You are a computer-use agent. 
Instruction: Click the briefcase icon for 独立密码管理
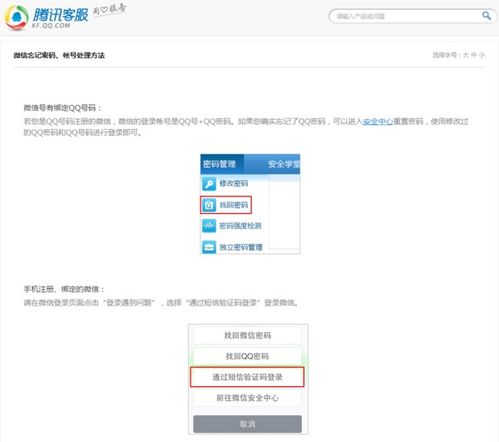[209, 247]
